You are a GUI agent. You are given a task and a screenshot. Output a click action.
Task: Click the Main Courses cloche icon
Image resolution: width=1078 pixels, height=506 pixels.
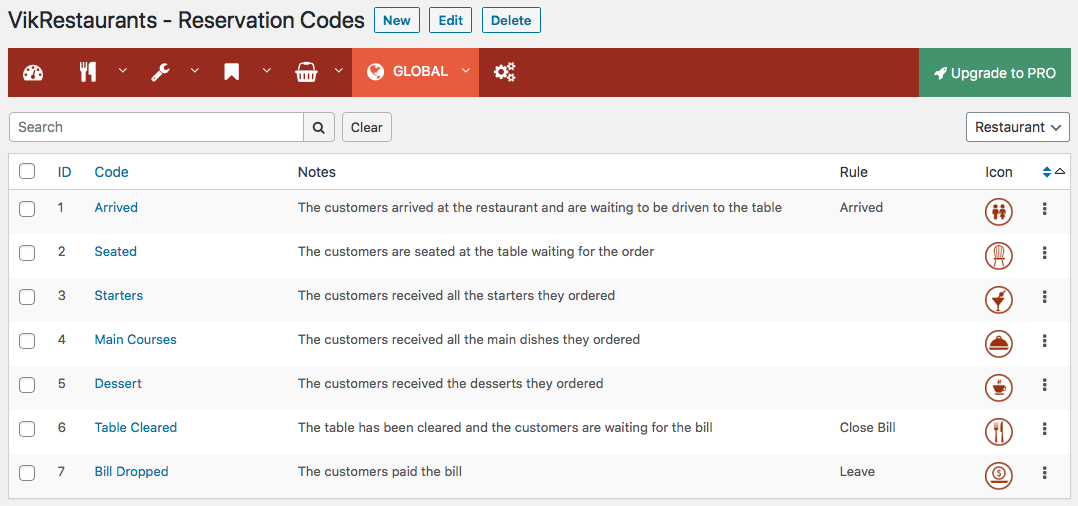[x=998, y=344]
